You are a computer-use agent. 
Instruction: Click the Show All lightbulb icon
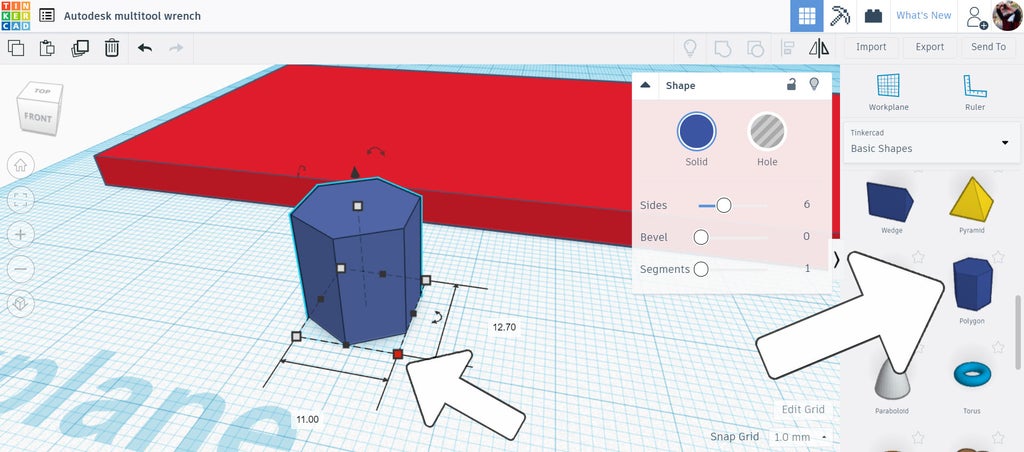(689, 48)
